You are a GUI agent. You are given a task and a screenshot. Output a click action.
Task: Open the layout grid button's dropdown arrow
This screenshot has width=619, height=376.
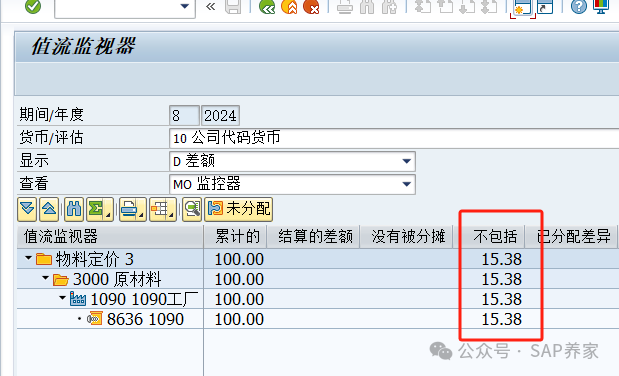pyautogui.click(x=172, y=215)
